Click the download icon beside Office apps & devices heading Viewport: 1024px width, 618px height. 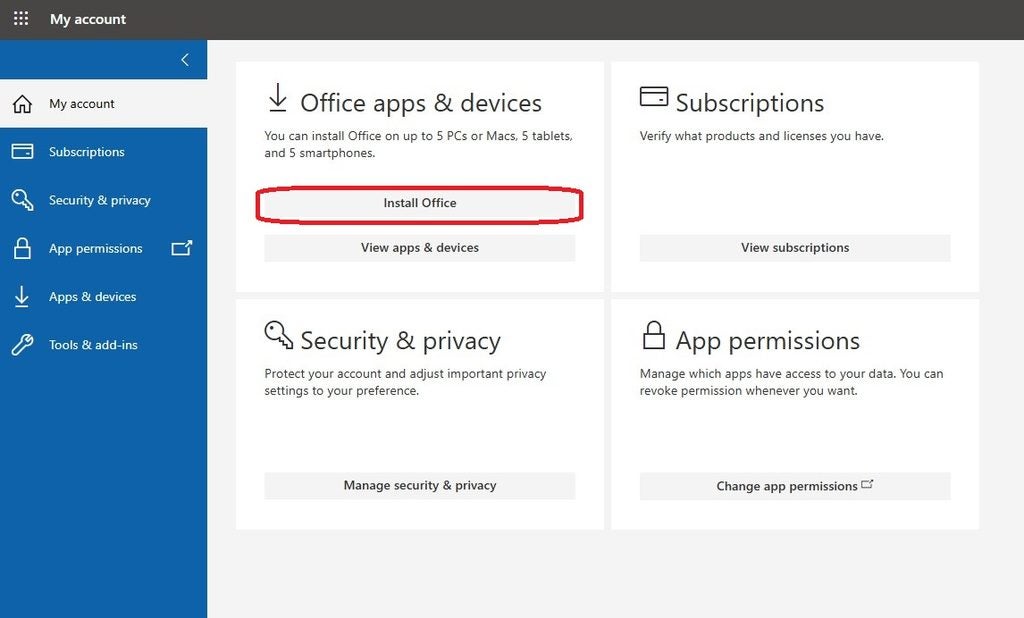[278, 98]
